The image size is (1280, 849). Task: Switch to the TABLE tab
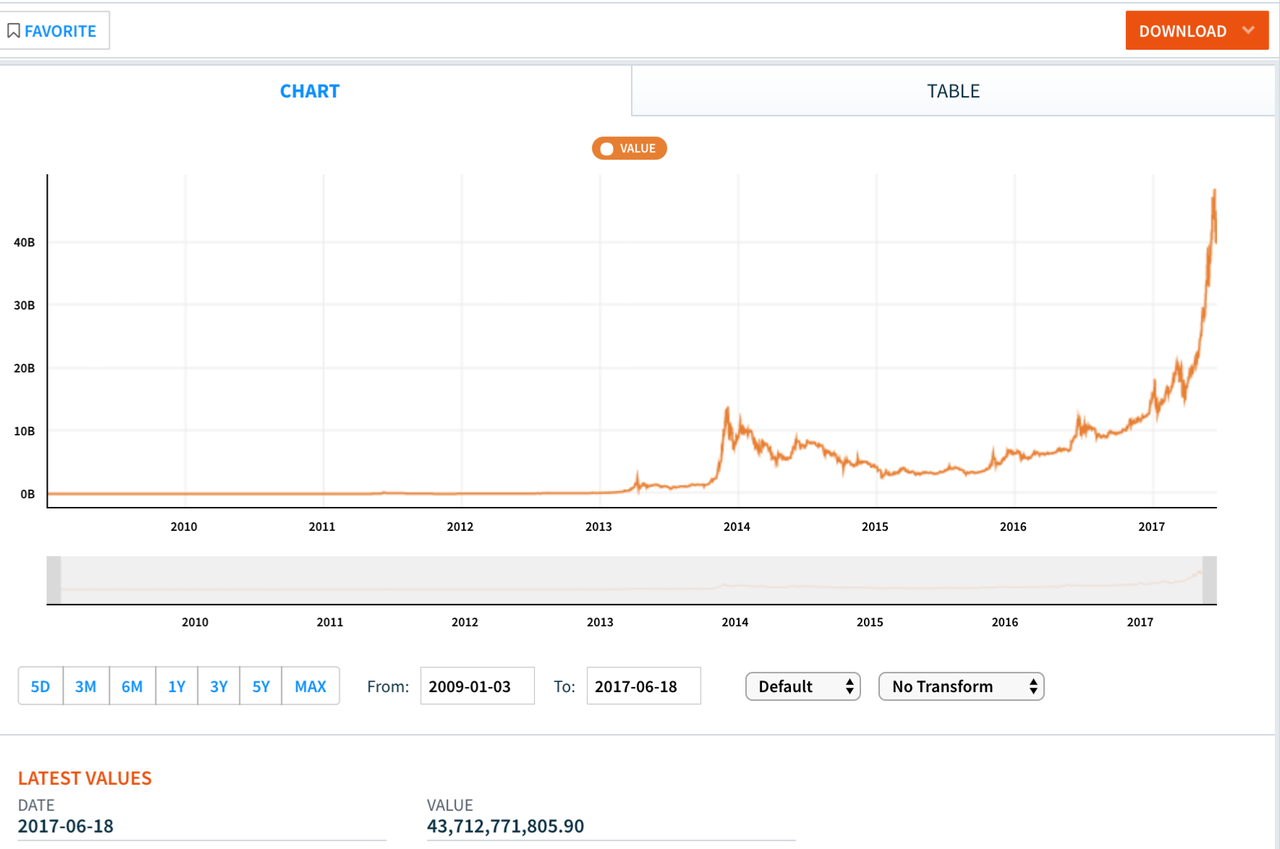[953, 91]
